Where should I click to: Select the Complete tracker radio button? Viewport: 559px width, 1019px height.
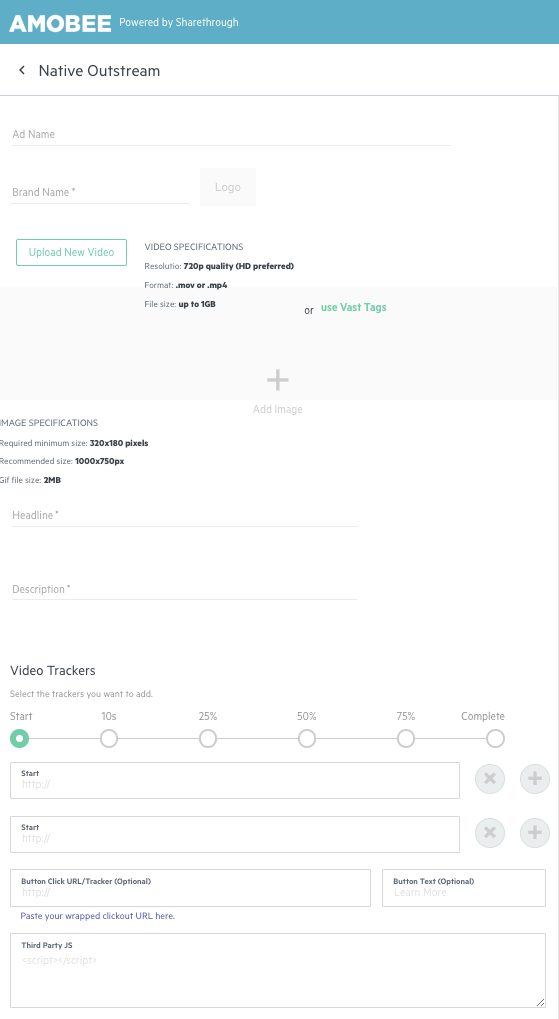[495, 739]
